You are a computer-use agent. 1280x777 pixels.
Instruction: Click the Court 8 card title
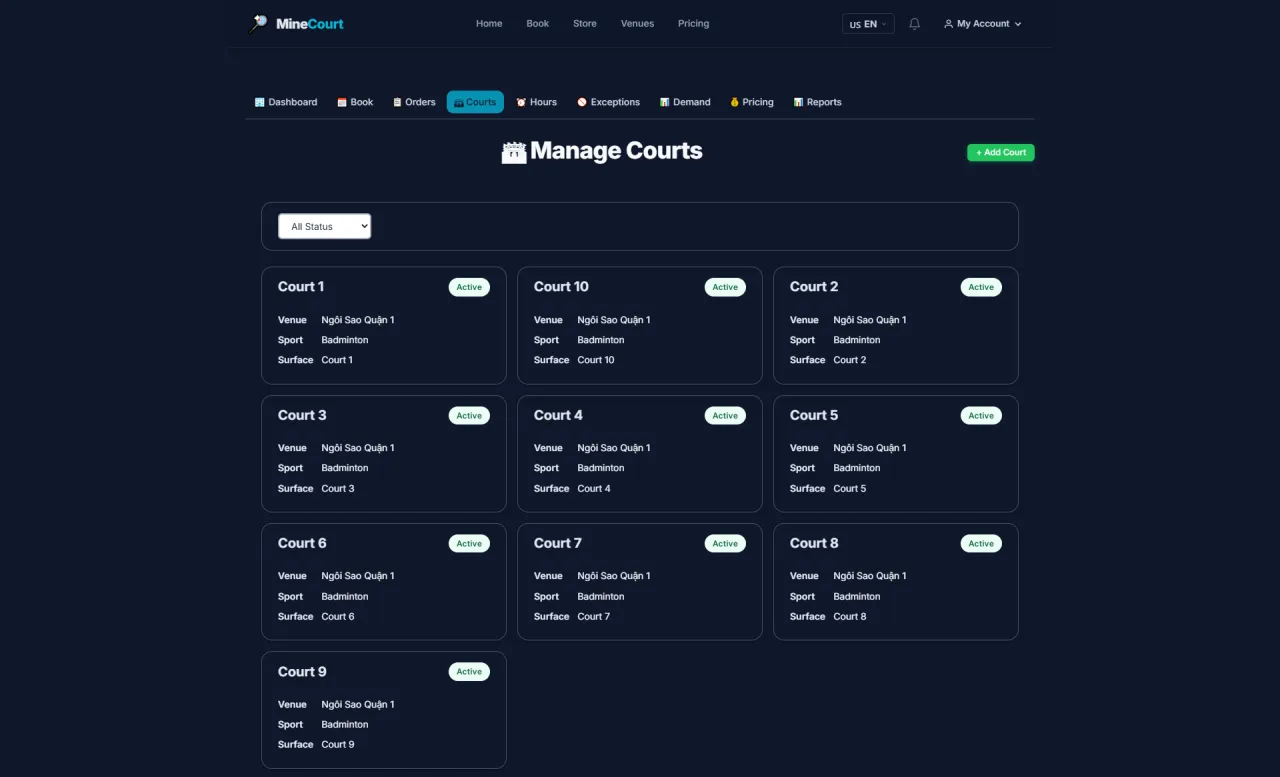coord(814,543)
